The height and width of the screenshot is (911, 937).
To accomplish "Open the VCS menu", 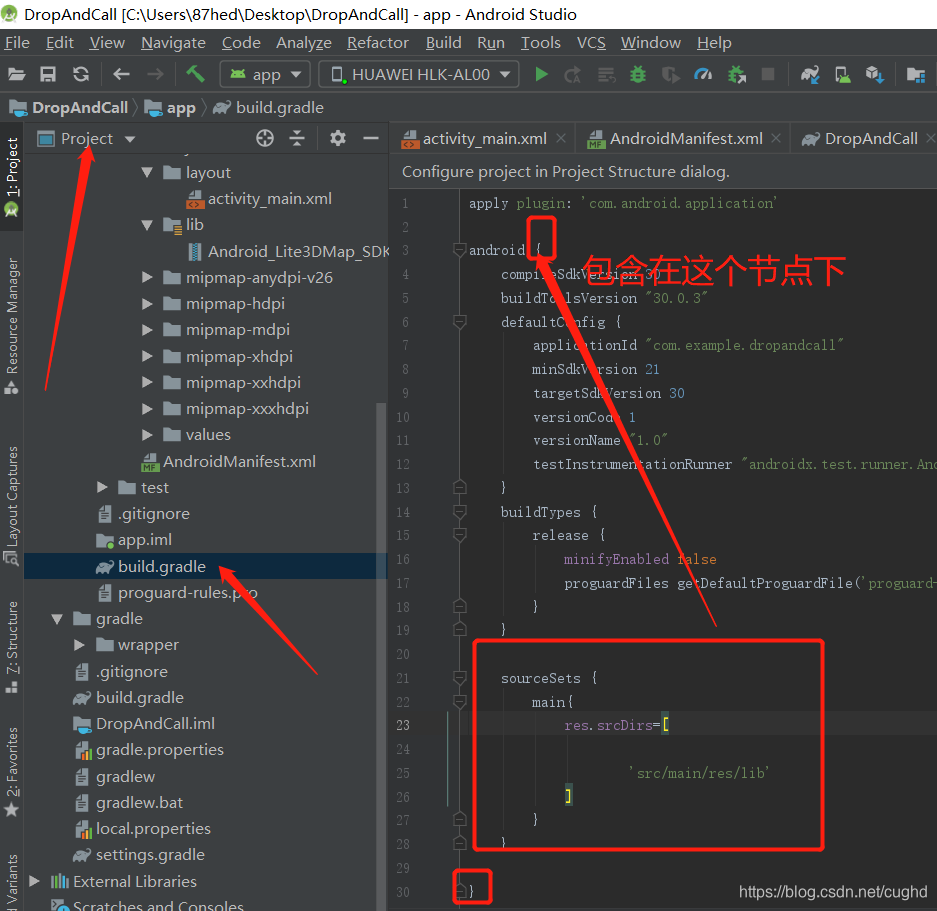I will pyautogui.click(x=591, y=43).
